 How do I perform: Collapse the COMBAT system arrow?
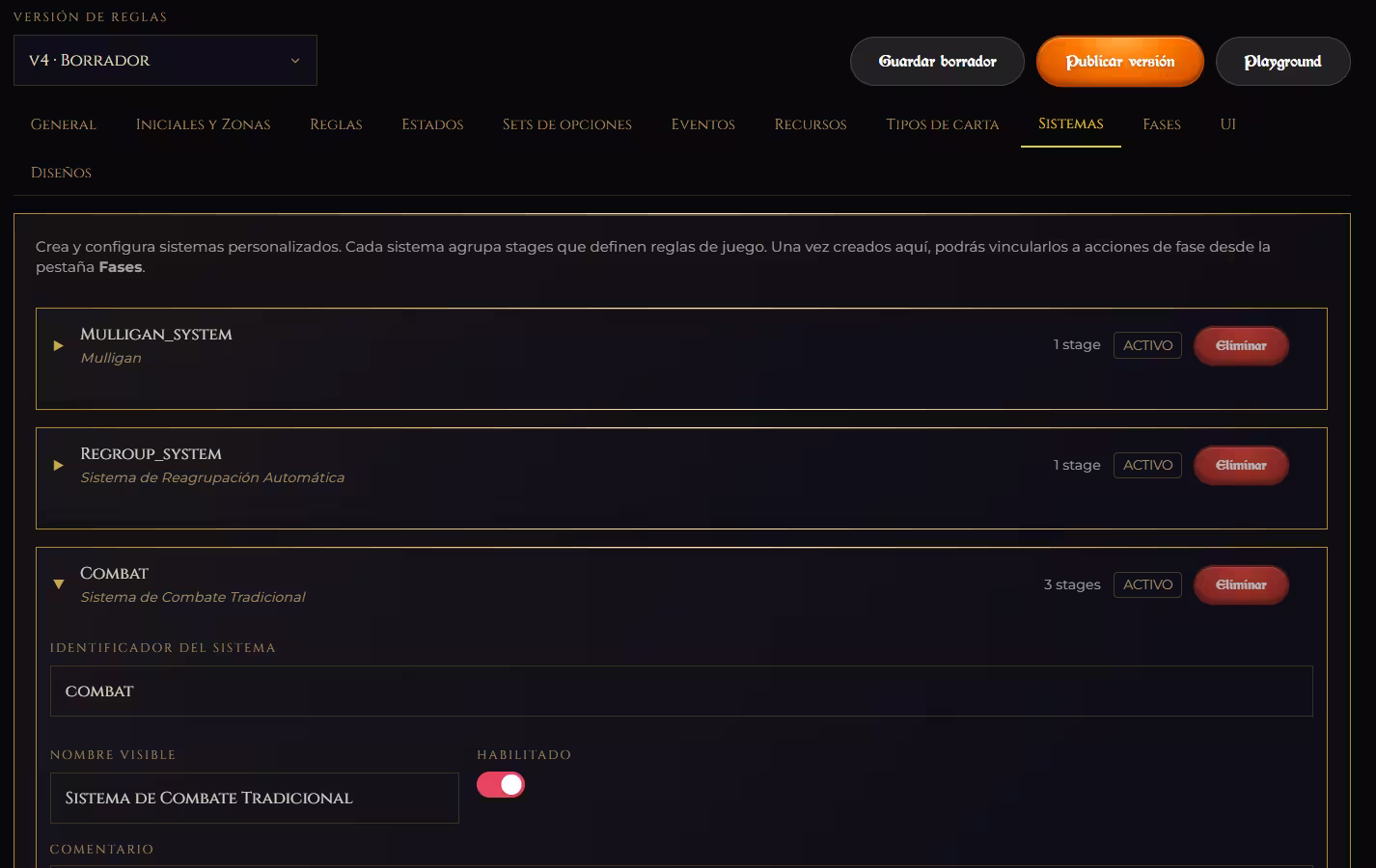(58, 584)
